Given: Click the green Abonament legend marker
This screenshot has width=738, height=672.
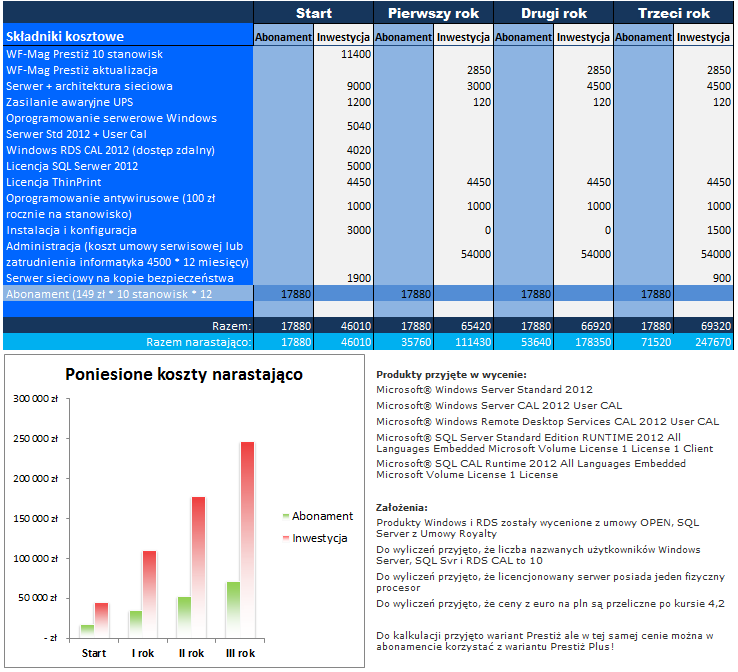Looking at the screenshot, I should click(286, 516).
